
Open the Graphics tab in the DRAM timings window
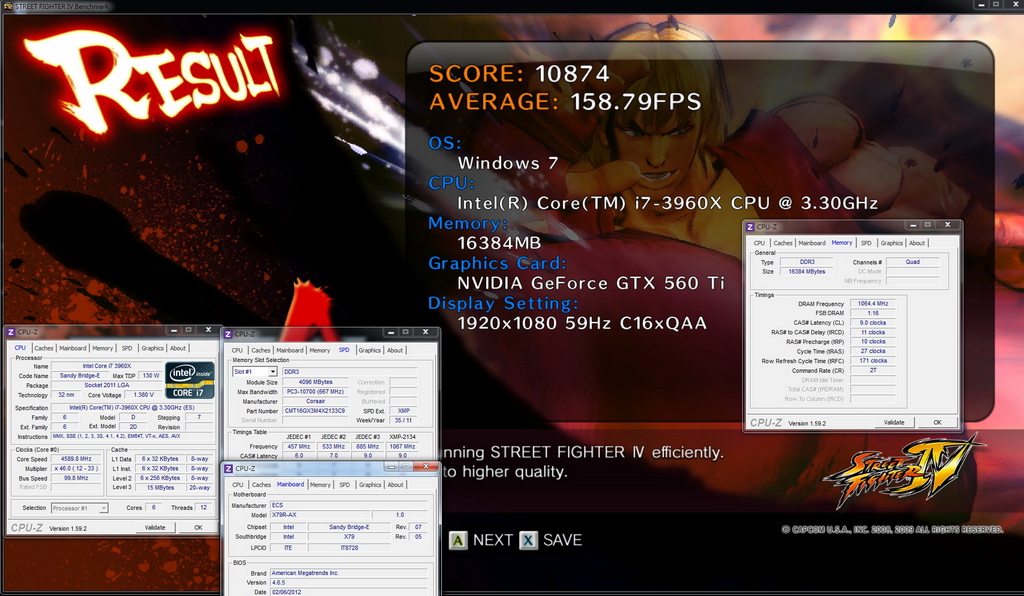pyautogui.click(x=891, y=243)
